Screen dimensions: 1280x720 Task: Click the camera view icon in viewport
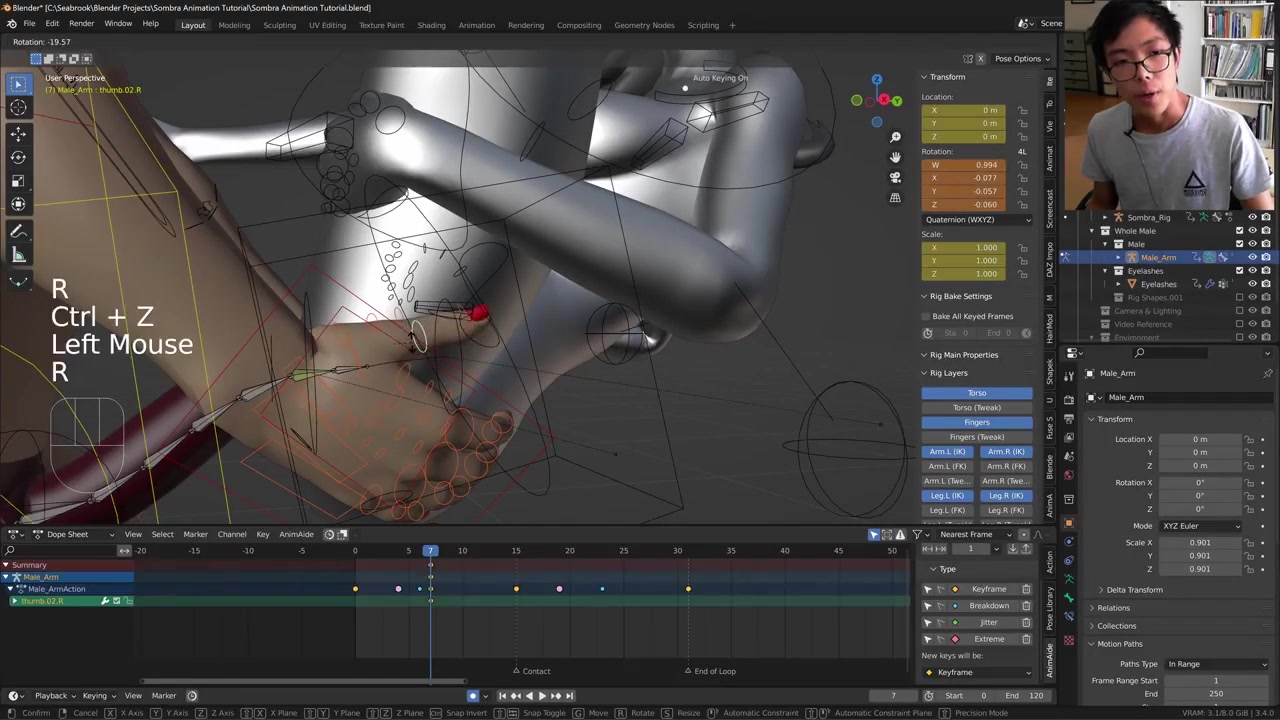coord(895,177)
